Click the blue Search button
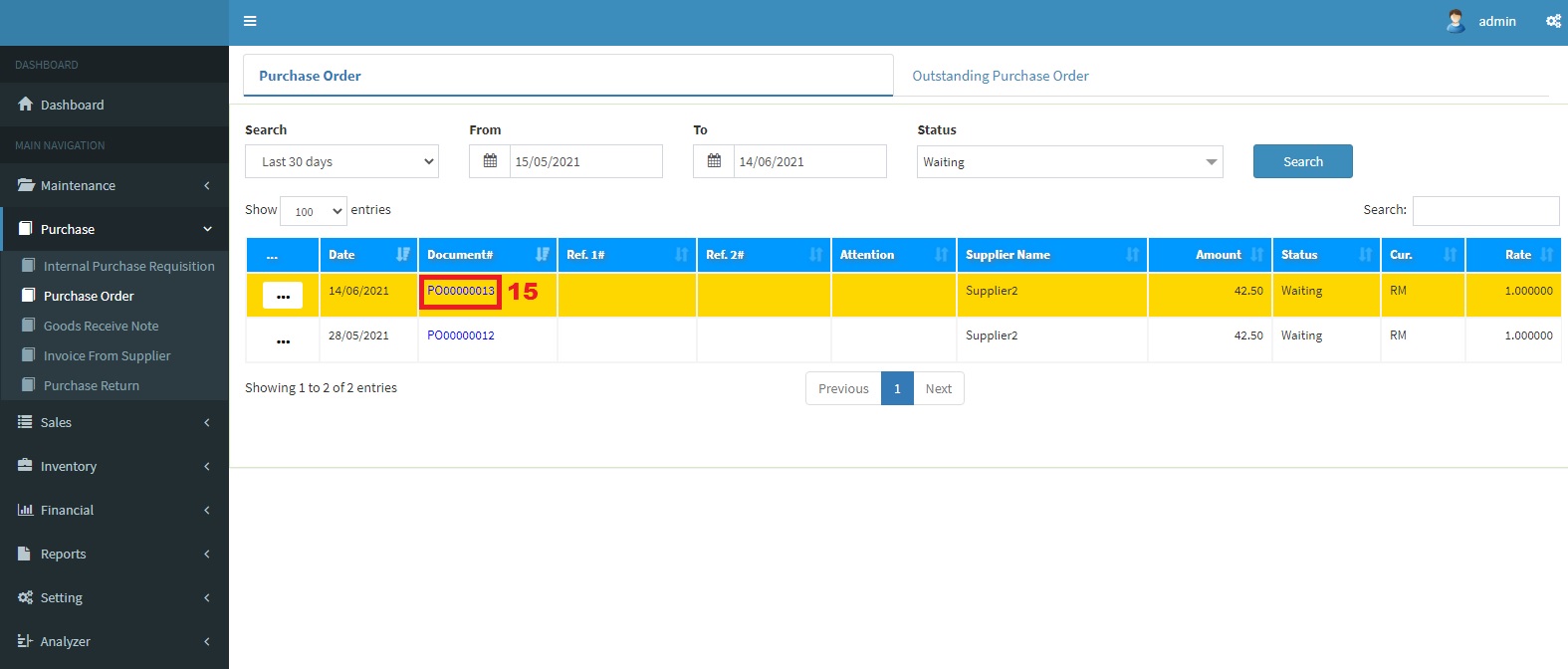 1302,161
